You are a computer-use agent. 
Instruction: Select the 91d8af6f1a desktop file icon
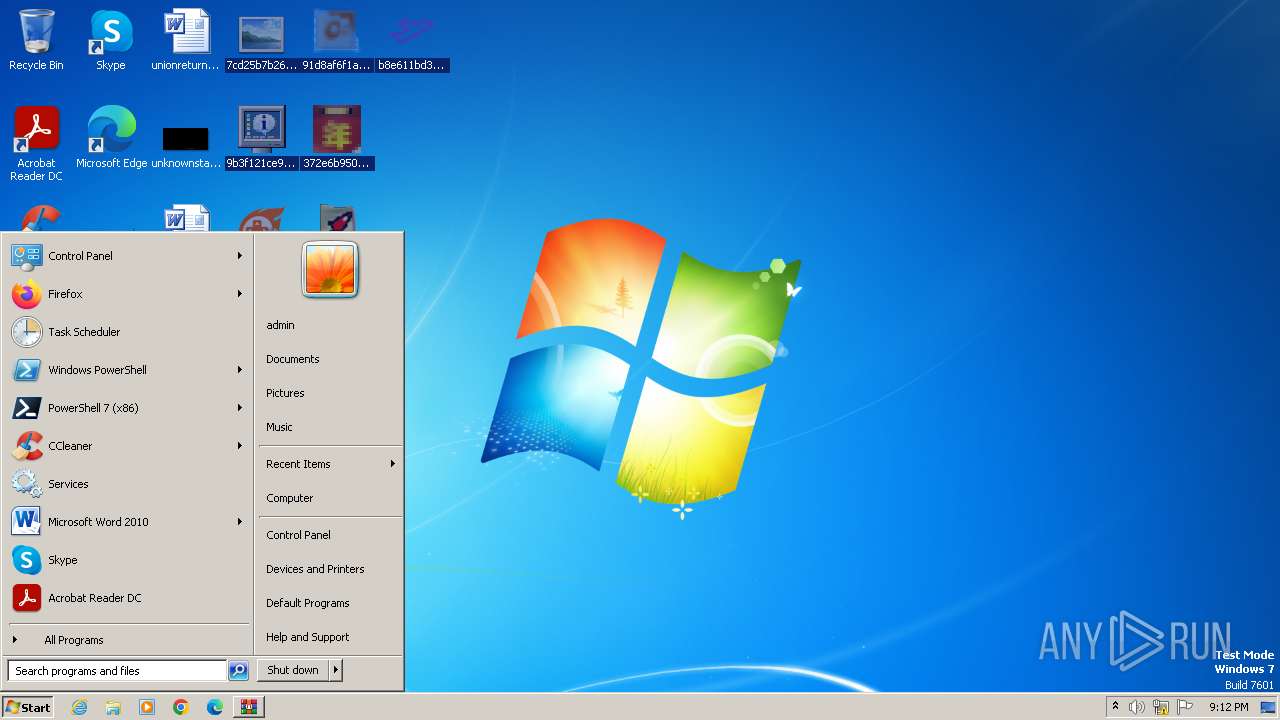pos(336,40)
